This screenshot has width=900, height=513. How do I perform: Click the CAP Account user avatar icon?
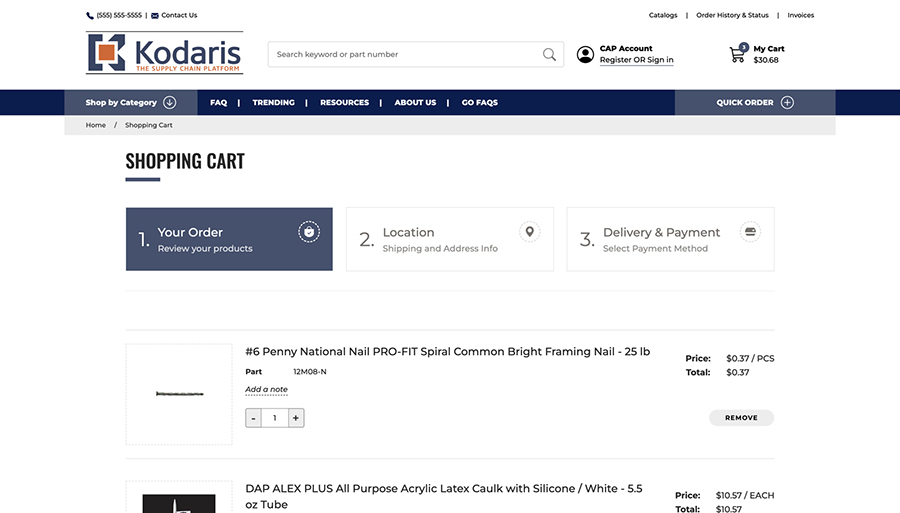pyautogui.click(x=585, y=55)
